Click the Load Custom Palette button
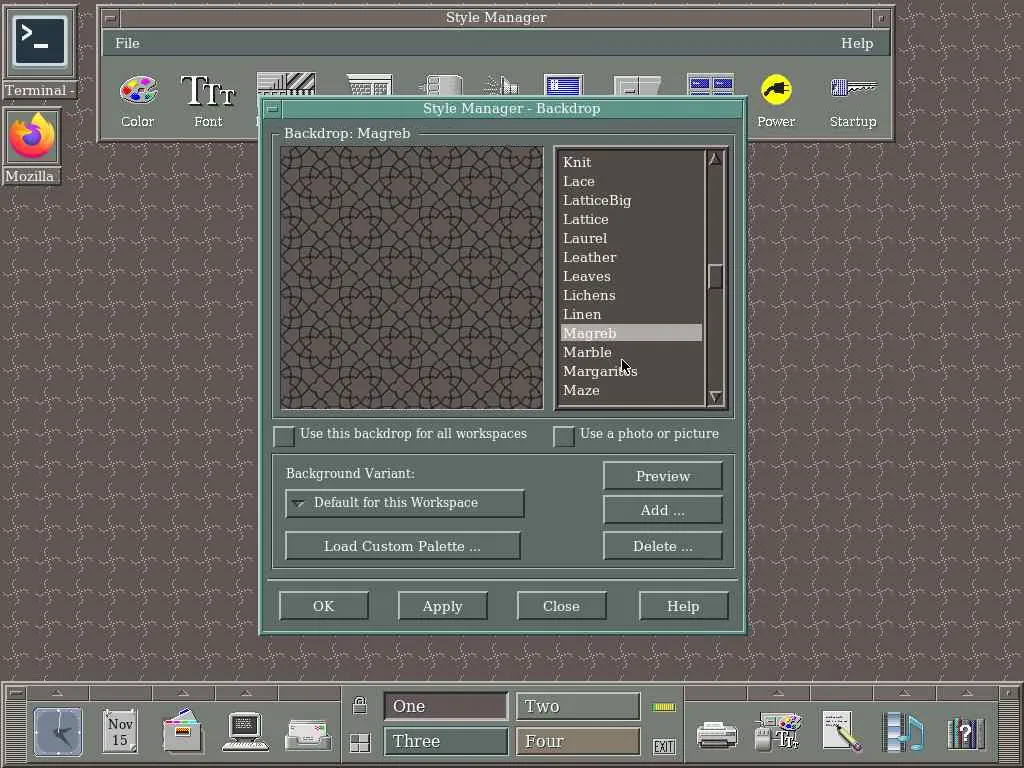Image resolution: width=1024 pixels, height=768 pixels. point(402,546)
